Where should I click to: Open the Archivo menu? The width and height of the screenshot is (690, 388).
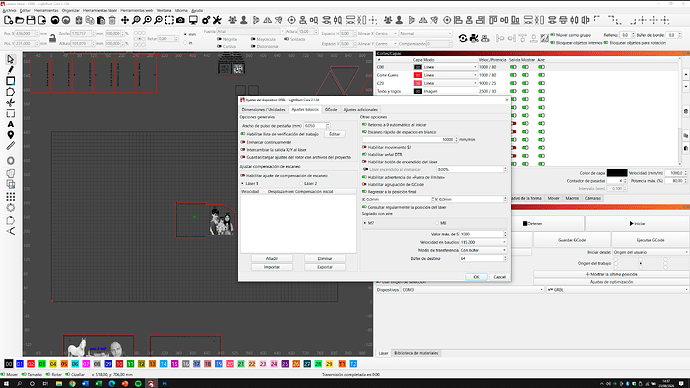[x=9, y=10]
